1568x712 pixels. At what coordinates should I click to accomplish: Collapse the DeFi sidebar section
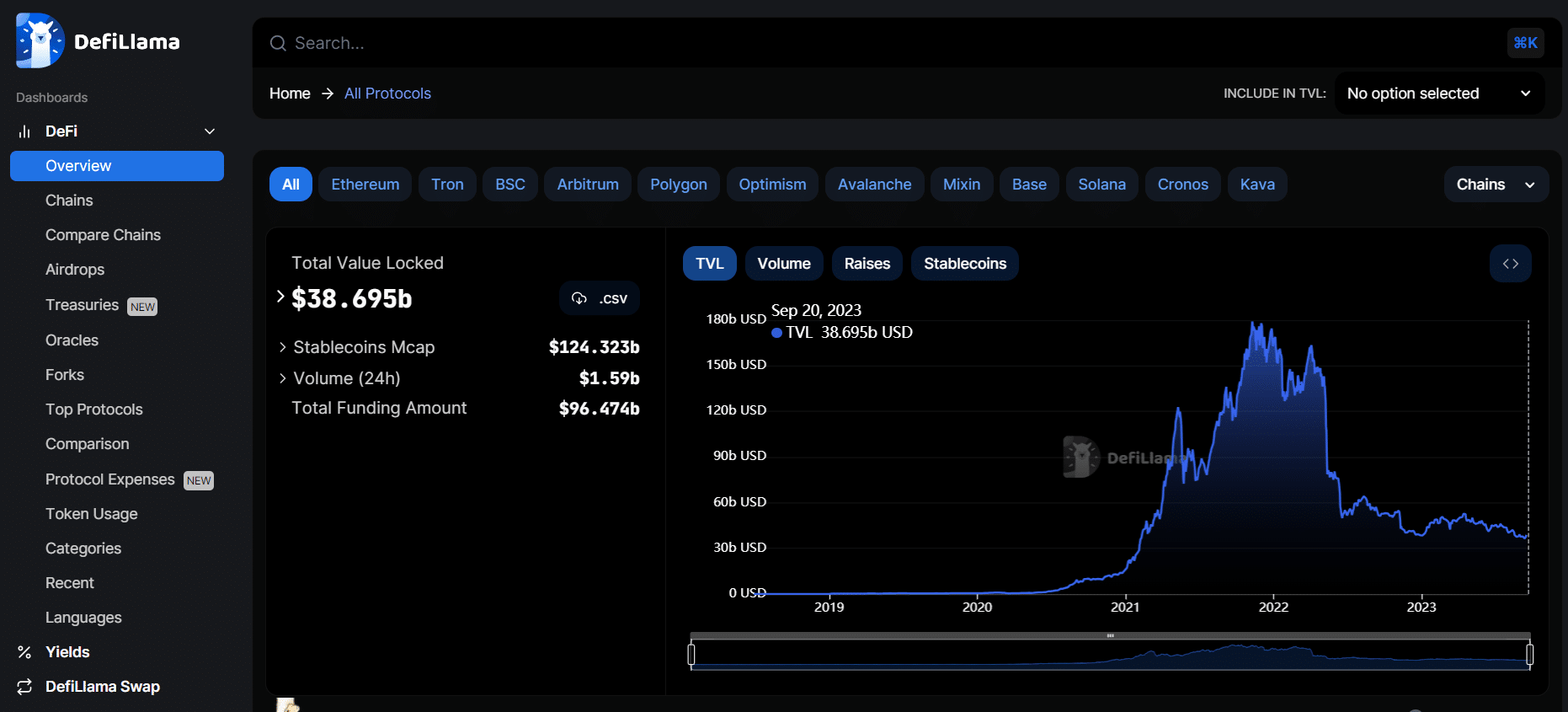(x=210, y=131)
